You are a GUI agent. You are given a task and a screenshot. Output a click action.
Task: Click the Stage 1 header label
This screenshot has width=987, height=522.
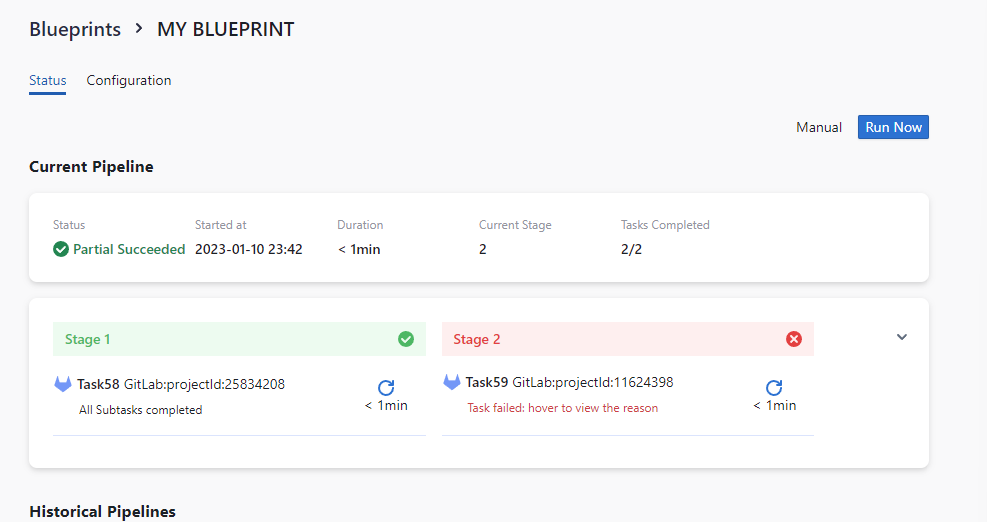pos(87,339)
